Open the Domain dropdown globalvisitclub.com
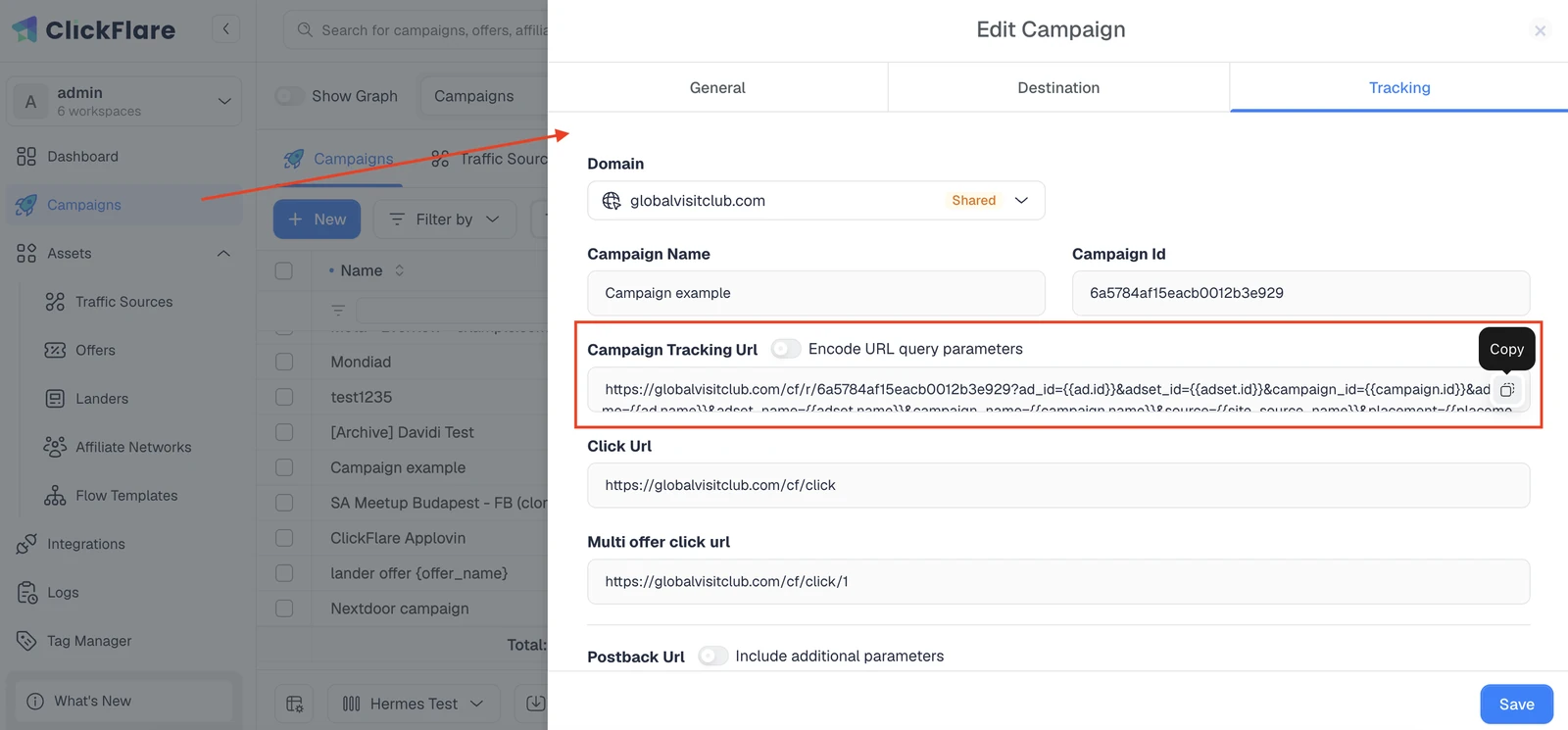Image resolution: width=1568 pixels, height=730 pixels. coord(815,201)
